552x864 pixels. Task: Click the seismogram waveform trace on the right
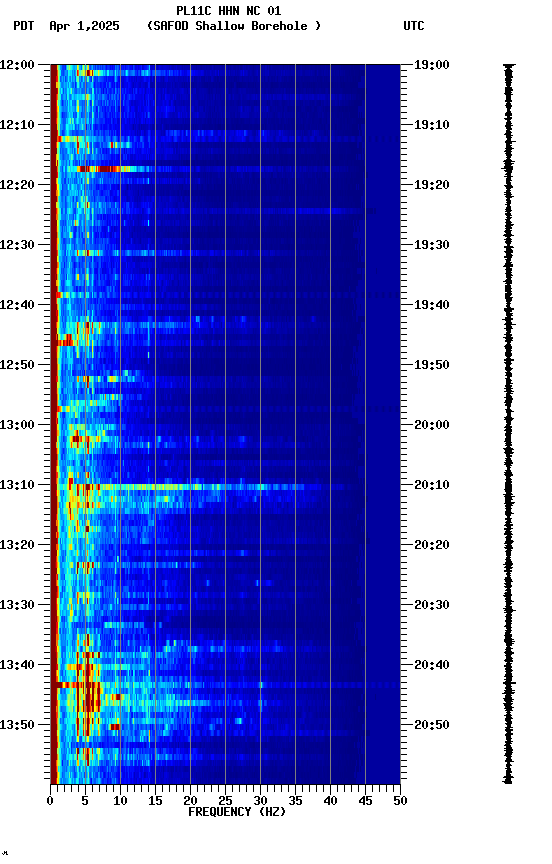click(x=508, y=424)
